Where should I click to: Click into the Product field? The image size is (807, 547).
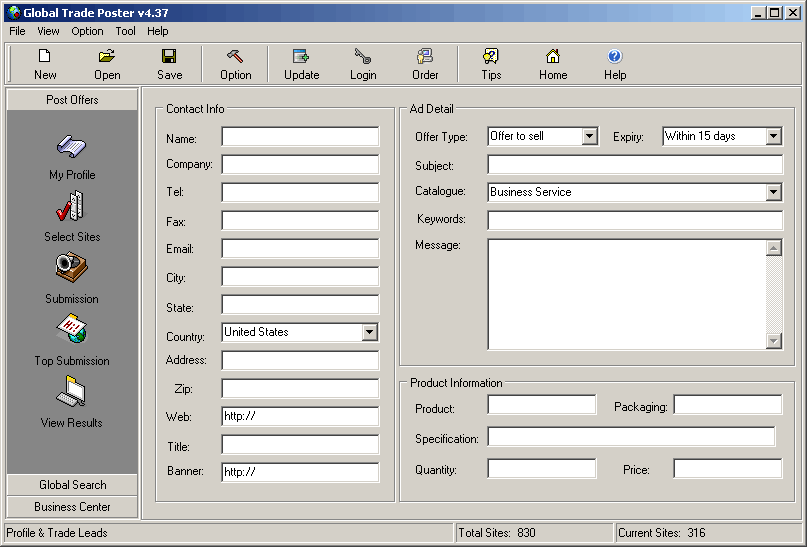coord(542,405)
